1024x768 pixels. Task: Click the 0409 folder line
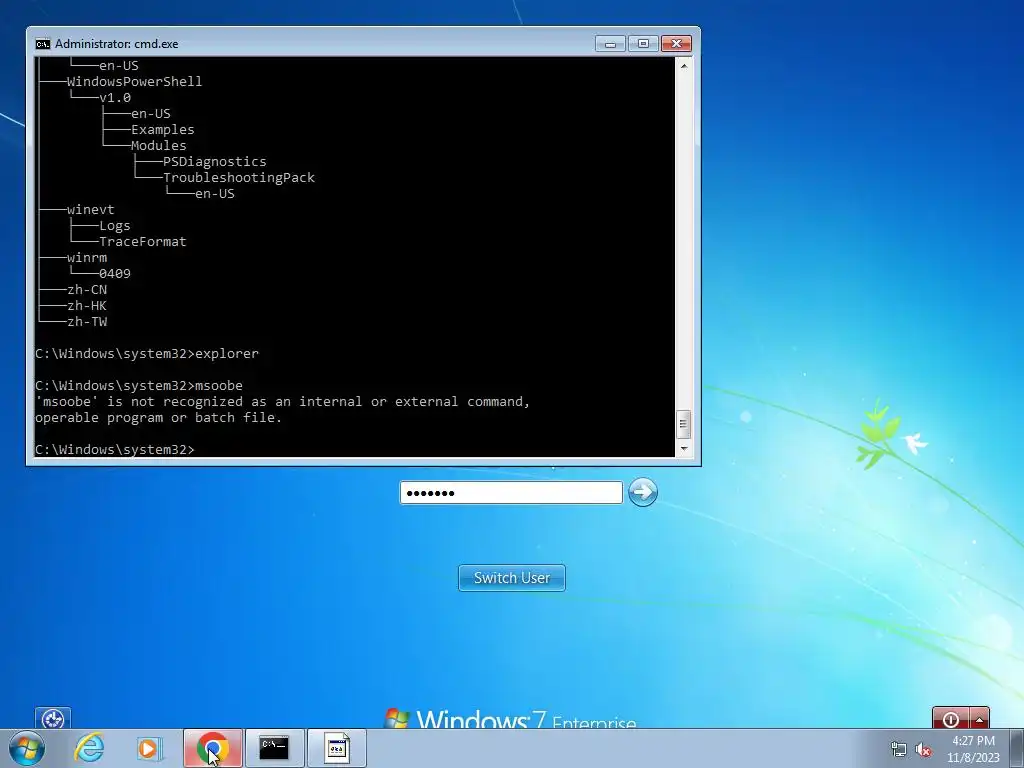pyautogui.click(x=115, y=274)
